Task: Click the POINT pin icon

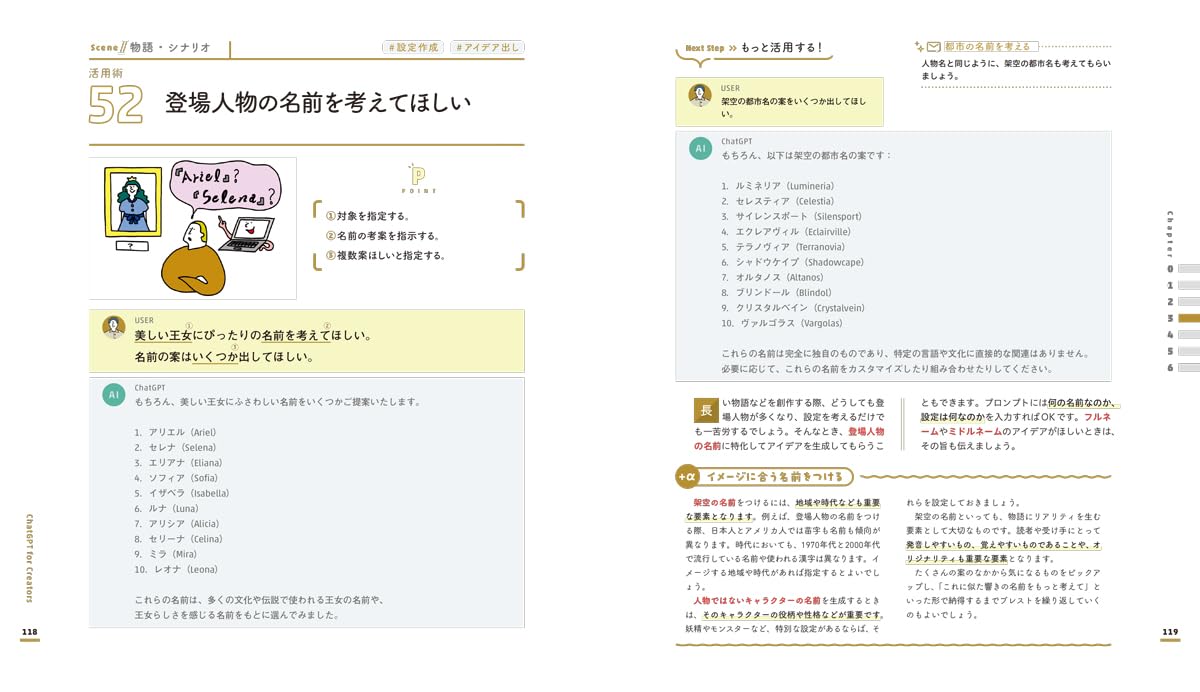Action: coord(417,174)
